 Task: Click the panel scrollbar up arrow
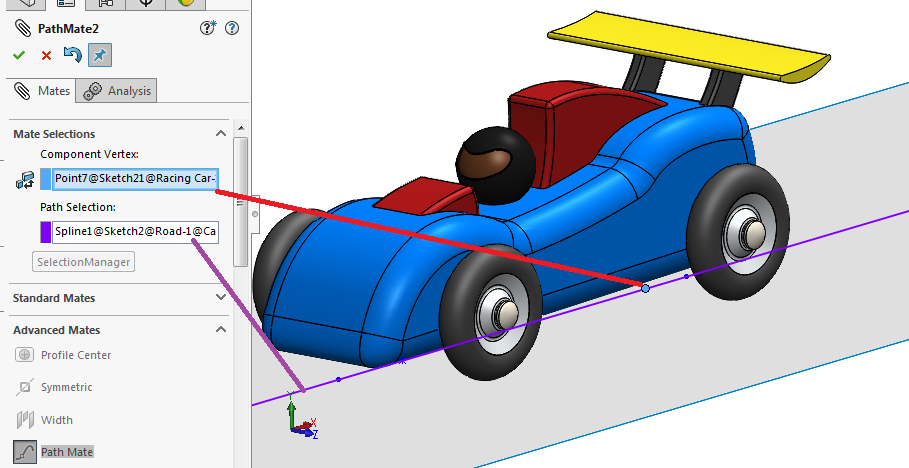tap(241, 128)
